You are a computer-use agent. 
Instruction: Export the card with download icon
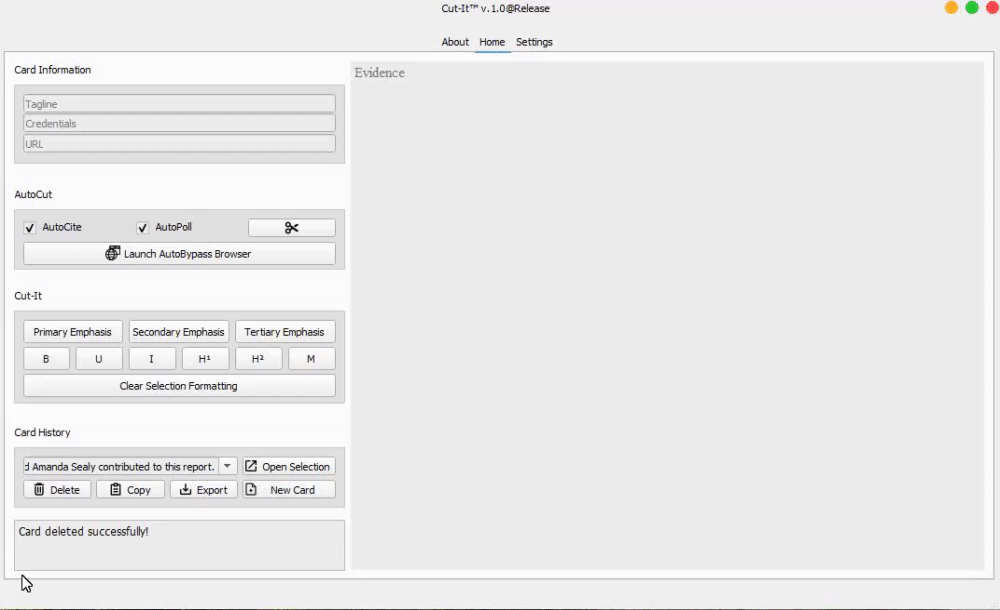204,490
